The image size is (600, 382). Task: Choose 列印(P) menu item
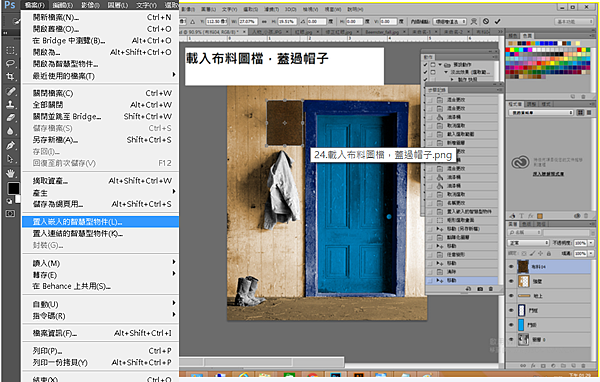pos(101,351)
